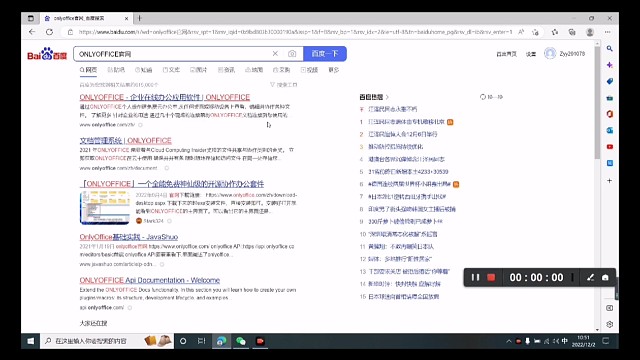Select the 视频 search tab
The height and width of the screenshot is (360, 640).
[309, 70]
